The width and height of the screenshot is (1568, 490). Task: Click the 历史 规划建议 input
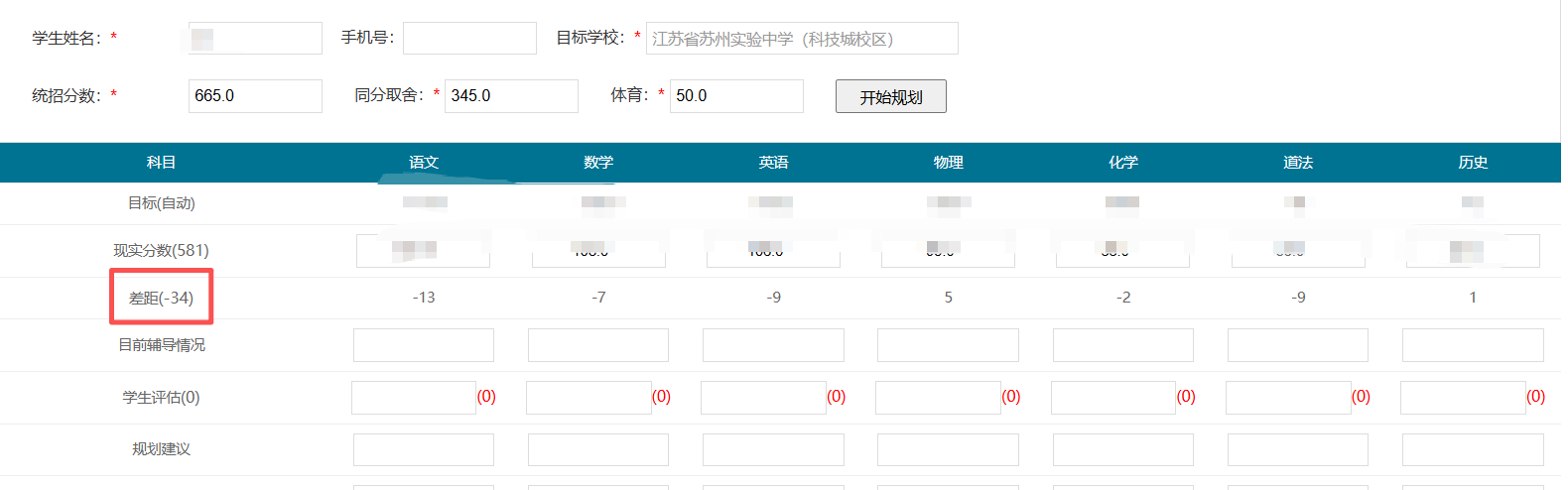(x=1473, y=449)
